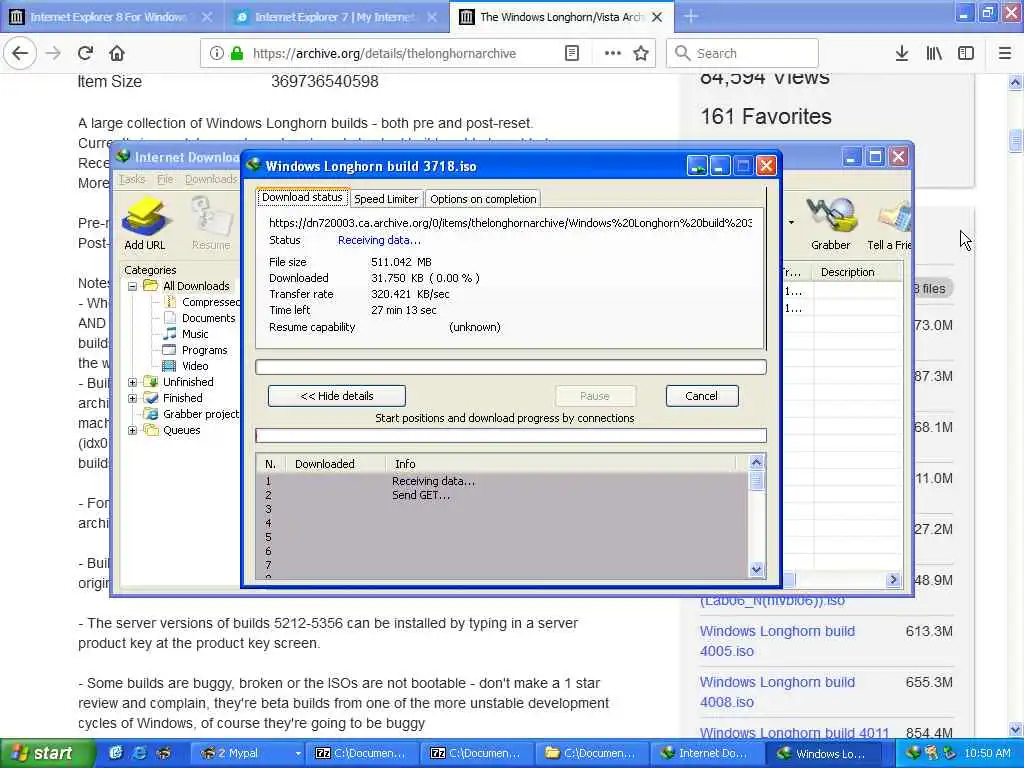
Task: Open the File menu in IDM
Action: [165, 179]
